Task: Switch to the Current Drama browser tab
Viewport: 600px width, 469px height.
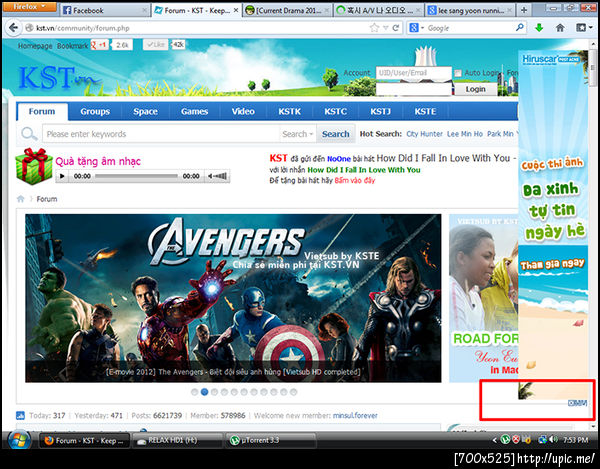Action: pyautogui.click(x=288, y=10)
